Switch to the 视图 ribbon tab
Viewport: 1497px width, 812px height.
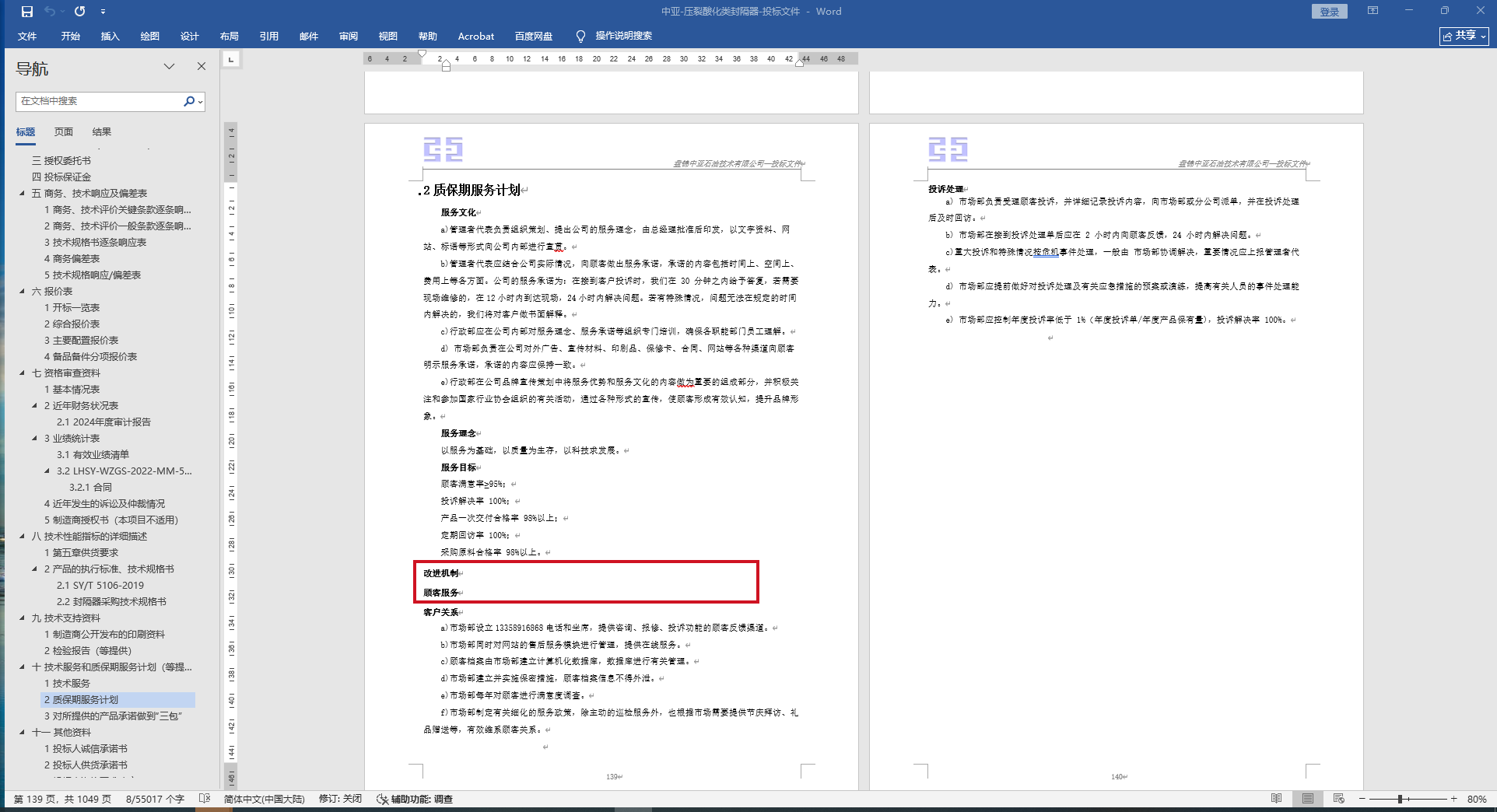[x=388, y=36]
